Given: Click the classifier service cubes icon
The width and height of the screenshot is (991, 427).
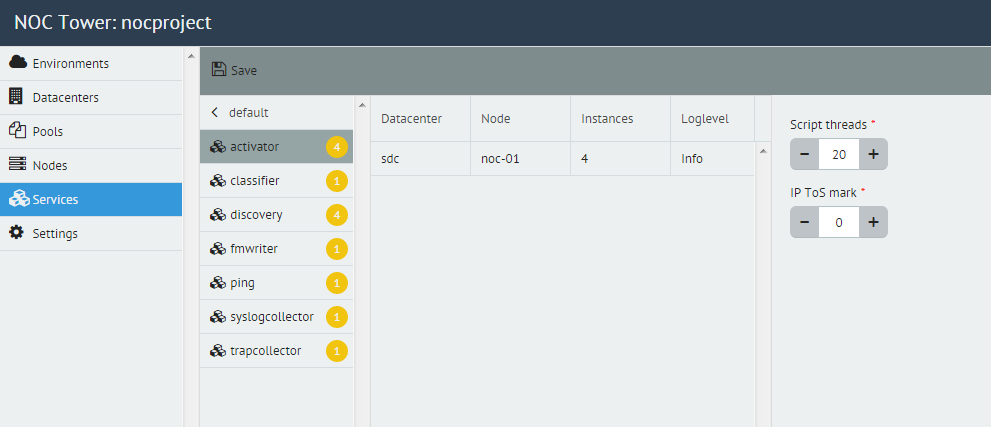Looking at the screenshot, I should 217,181.
